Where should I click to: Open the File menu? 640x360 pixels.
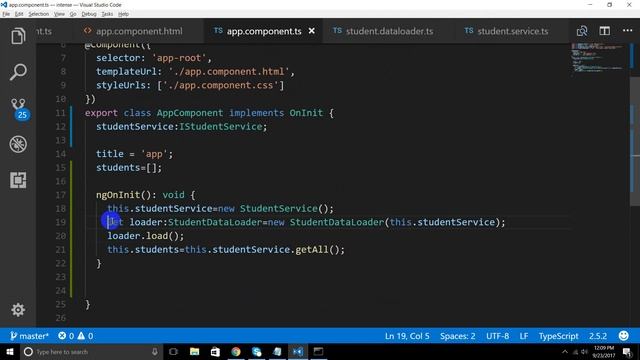pyautogui.click(x=6, y=14)
